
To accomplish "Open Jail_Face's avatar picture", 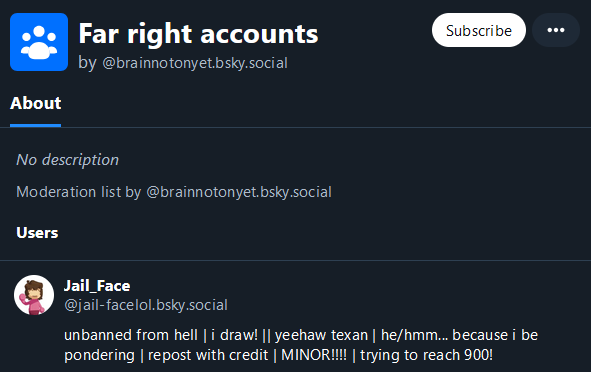I will pos(34,295).
